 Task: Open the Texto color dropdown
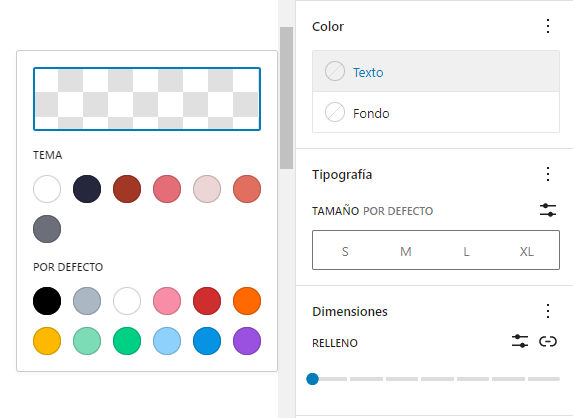[x=436, y=71]
